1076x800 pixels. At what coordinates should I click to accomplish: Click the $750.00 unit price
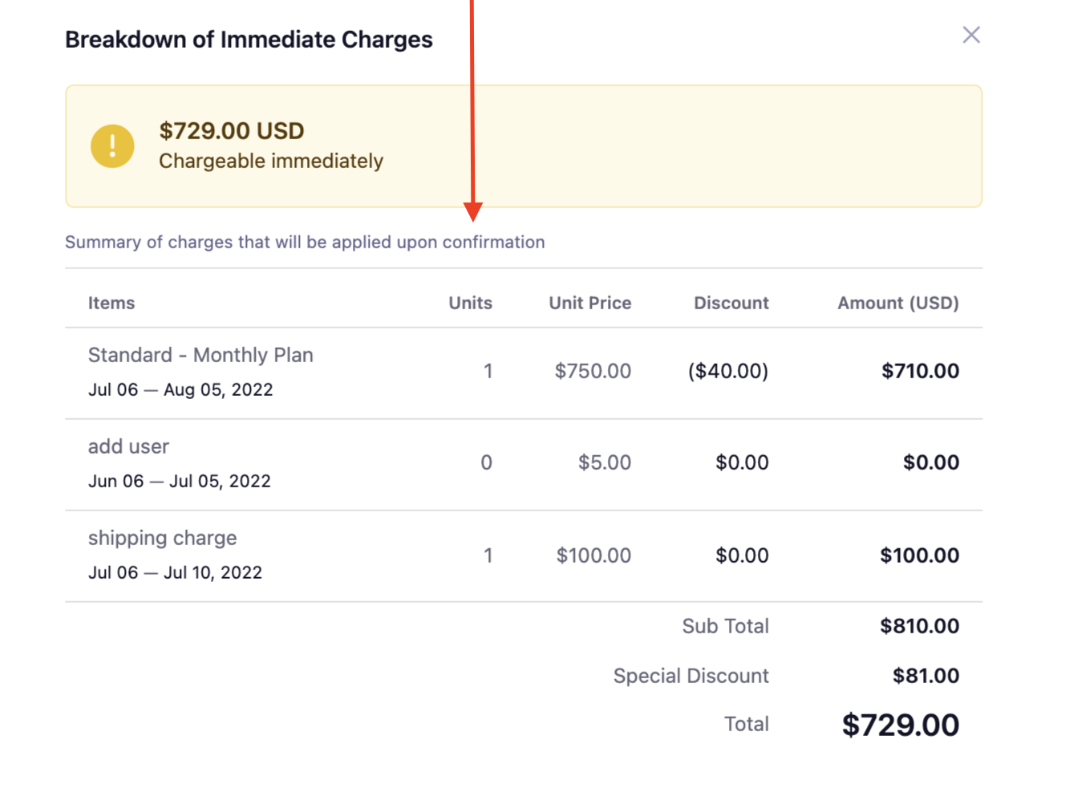593,371
